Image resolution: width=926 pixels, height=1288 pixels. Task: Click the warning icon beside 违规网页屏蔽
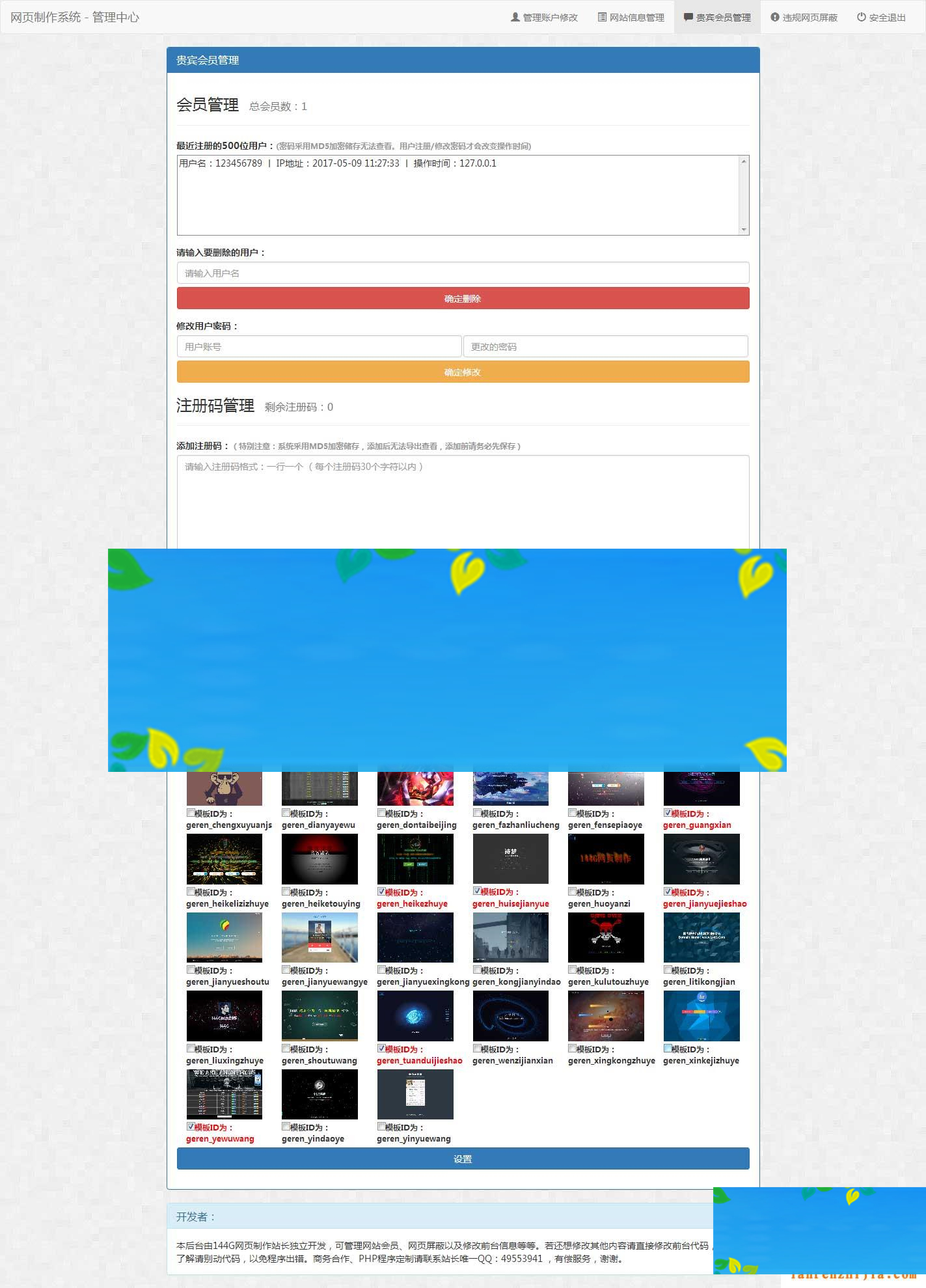(x=774, y=18)
